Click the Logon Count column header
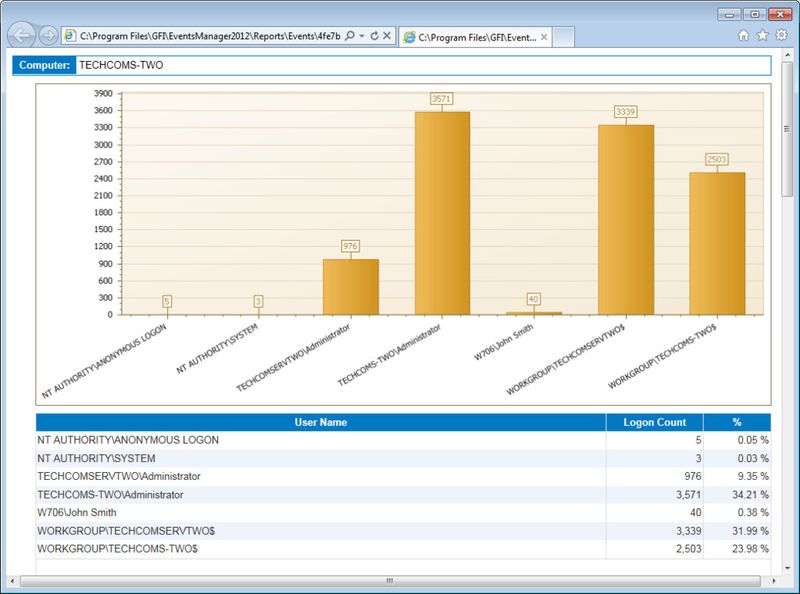 [655, 422]
